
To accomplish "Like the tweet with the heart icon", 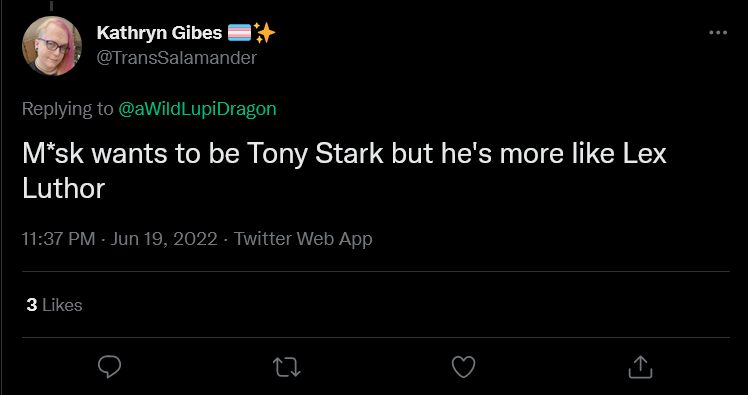I will click(463, 367).
